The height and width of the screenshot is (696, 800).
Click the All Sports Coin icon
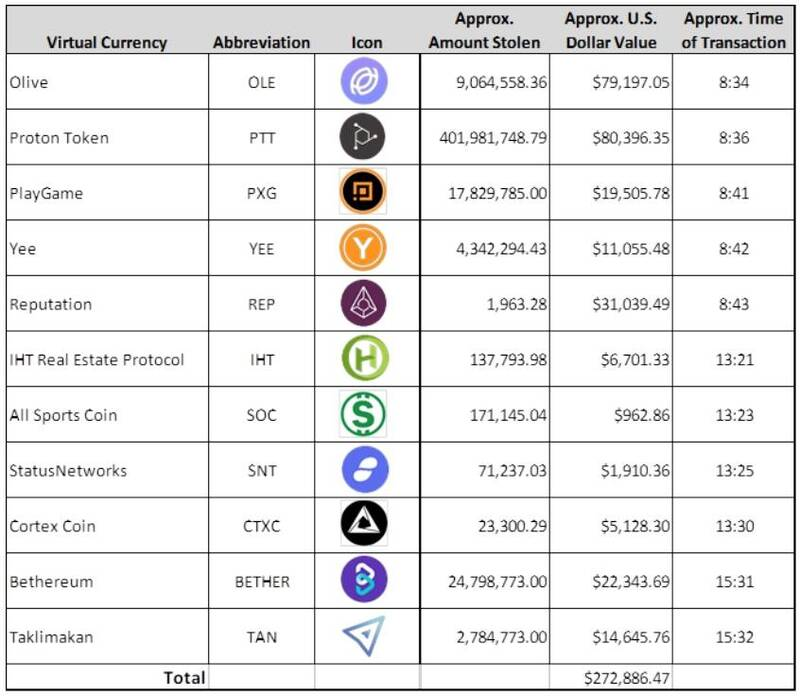[364, 415]
